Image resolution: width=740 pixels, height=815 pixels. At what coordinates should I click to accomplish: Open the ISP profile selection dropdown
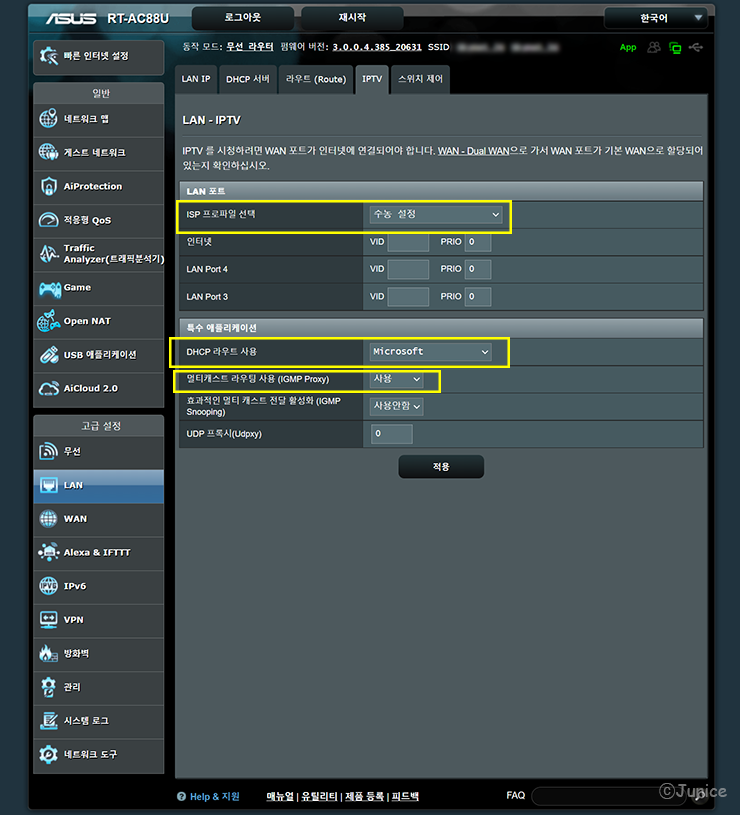coord(435,215)
